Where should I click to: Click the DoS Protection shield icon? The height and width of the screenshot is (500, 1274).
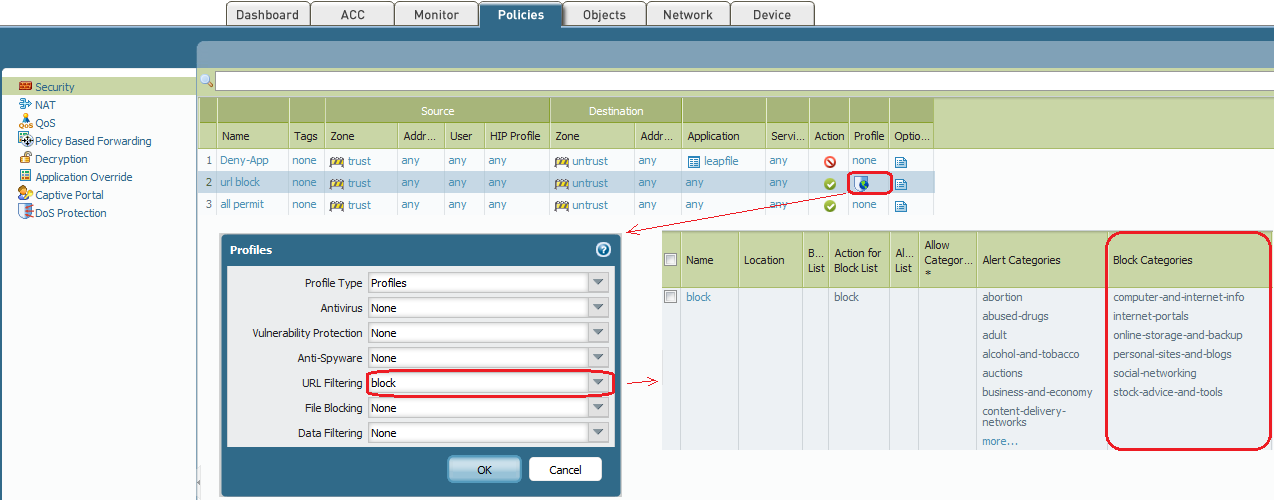(x=26, y=212)
